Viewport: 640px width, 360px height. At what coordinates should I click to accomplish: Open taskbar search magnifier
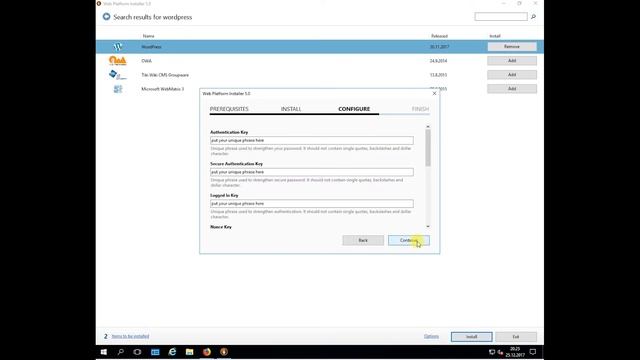pos(120,352)
